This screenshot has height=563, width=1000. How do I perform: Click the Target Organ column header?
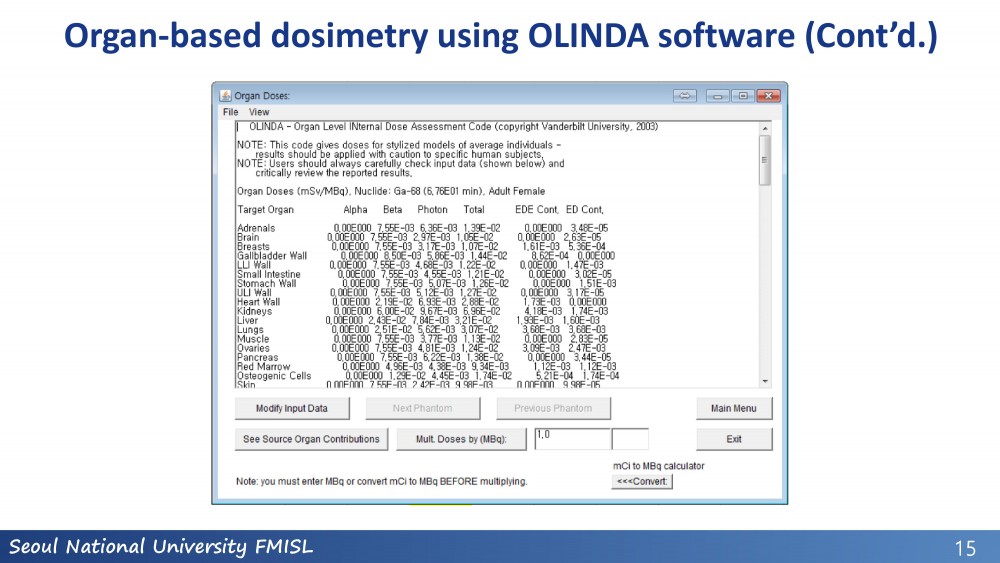(x=265, y=209)
